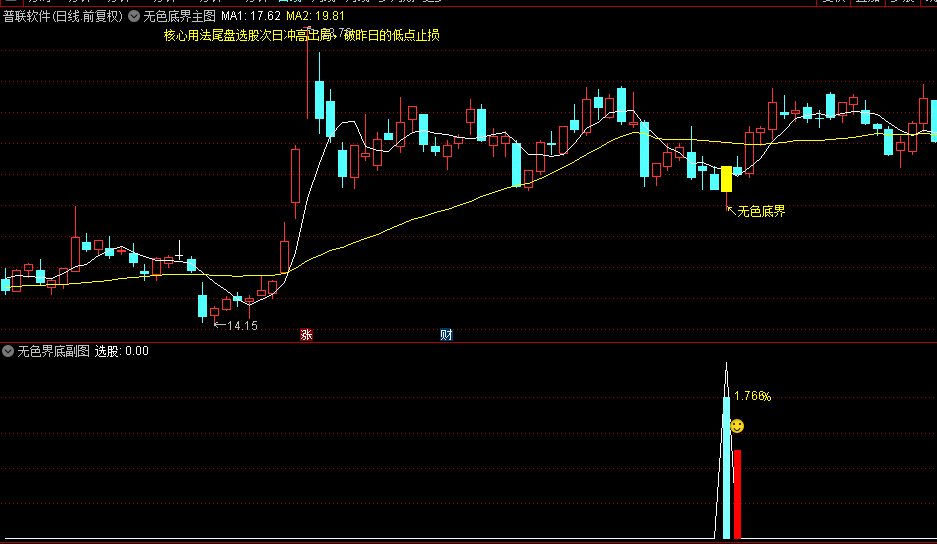The height and width of the screenshot is (544, 937).
Task: Click the yellow 核心用法尾盘选股 annotation text
Action: 302,35
